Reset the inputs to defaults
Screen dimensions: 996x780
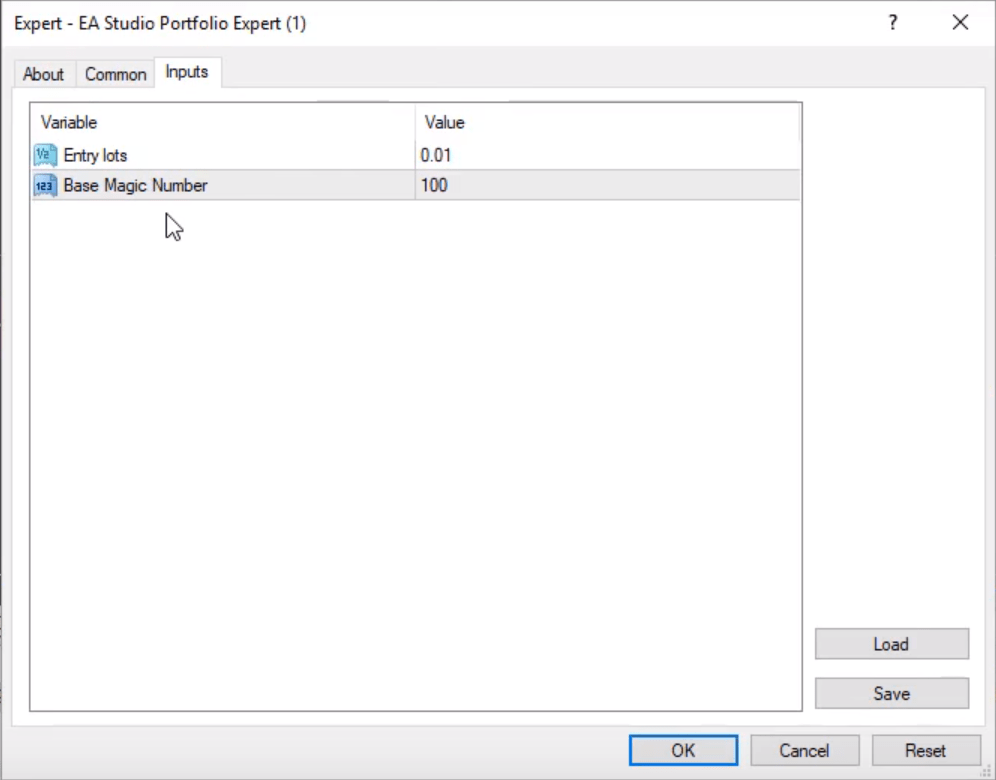(925, 750)
